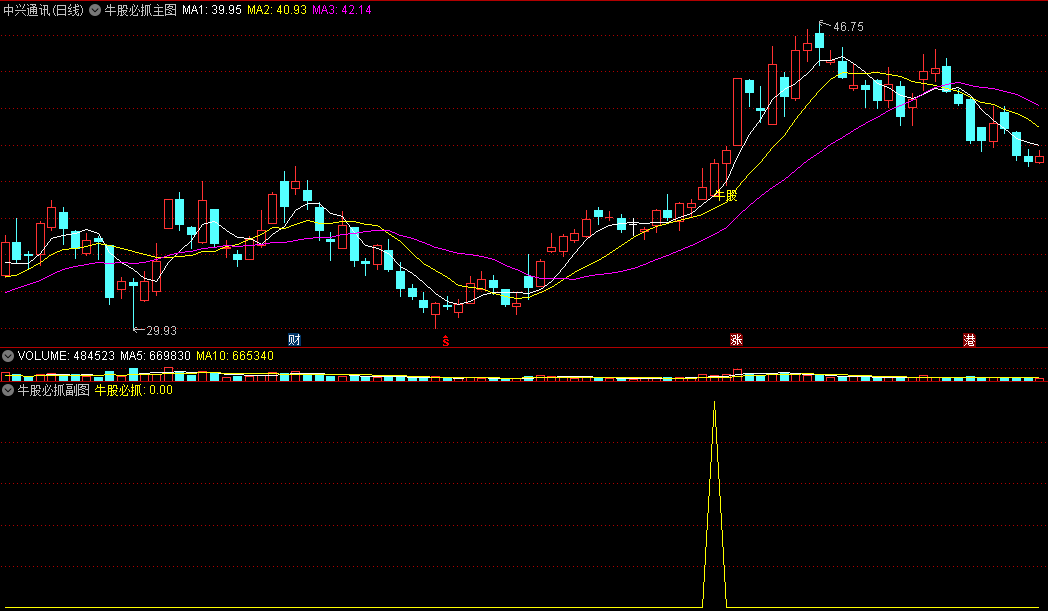Select the MA3: 42.14 value

[342, 10]
